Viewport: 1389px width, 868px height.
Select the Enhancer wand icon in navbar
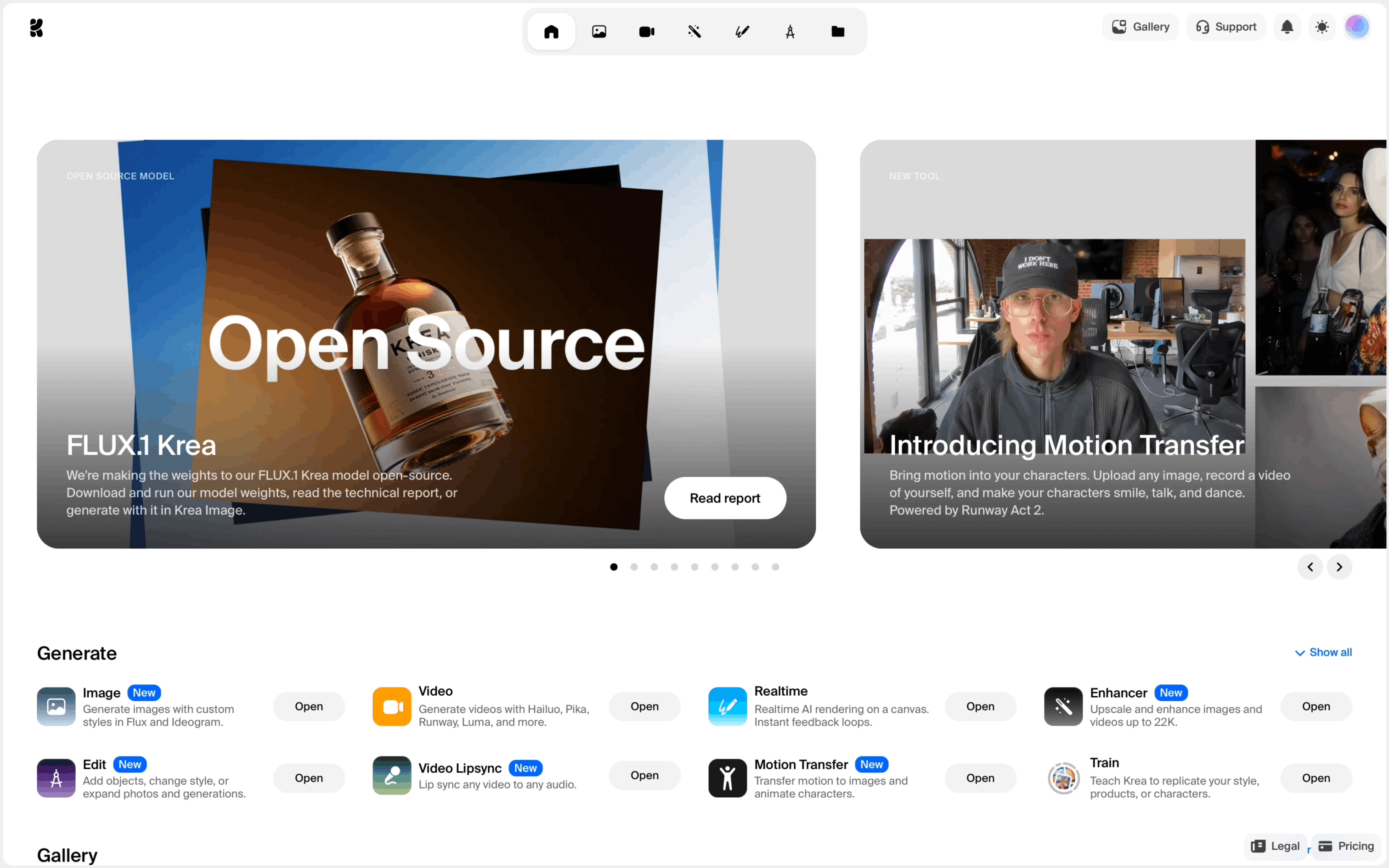(x=694, y=32)
